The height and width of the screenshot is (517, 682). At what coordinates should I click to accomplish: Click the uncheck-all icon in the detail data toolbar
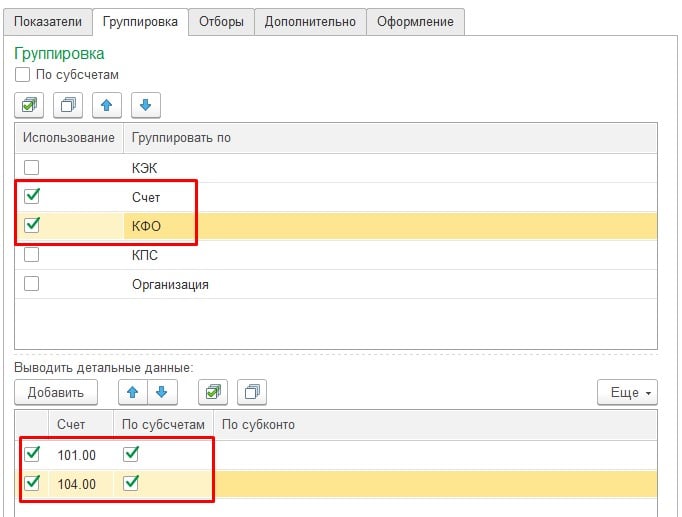coord(252,392)
